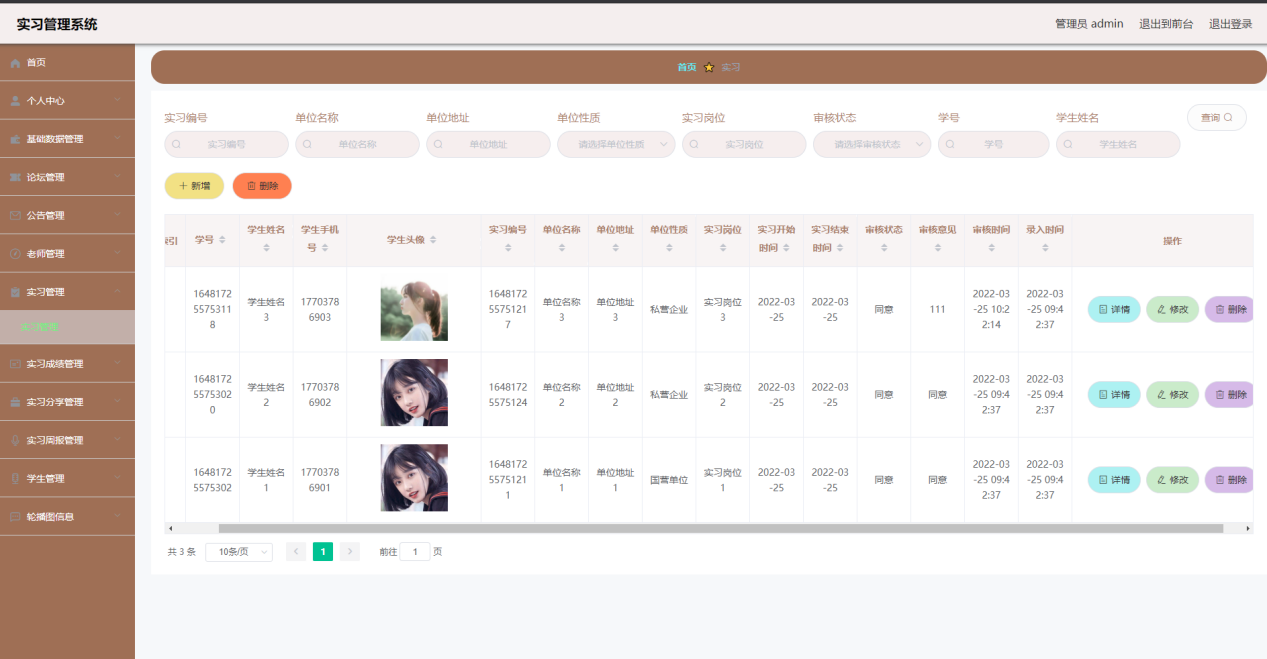Click the pencil icon on the first row's 修改 button
The height and width of the screenshot is (659, 1267).
click(x=1161, y=309)
